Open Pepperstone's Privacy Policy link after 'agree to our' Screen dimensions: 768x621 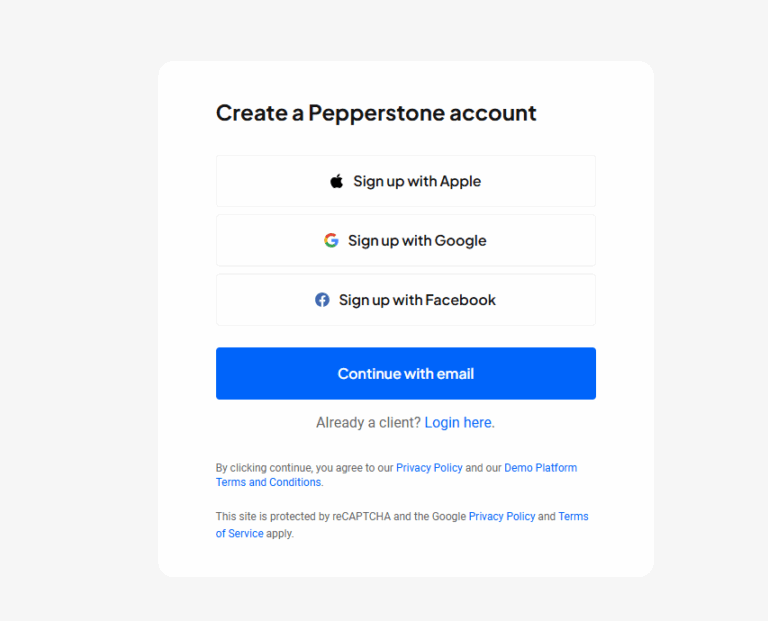click(429, 468)
